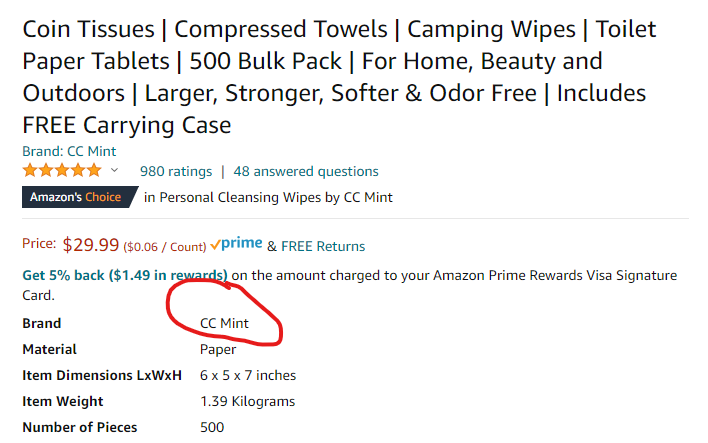This screenshot has height=443, width=708.
Task: Open Get 5% back rewards offer
Action: pyautogui.click(x=125, y=275)
